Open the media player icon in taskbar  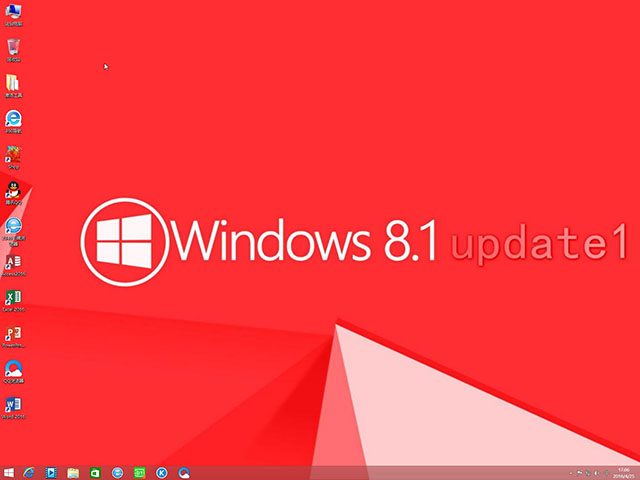coord(51,472)
